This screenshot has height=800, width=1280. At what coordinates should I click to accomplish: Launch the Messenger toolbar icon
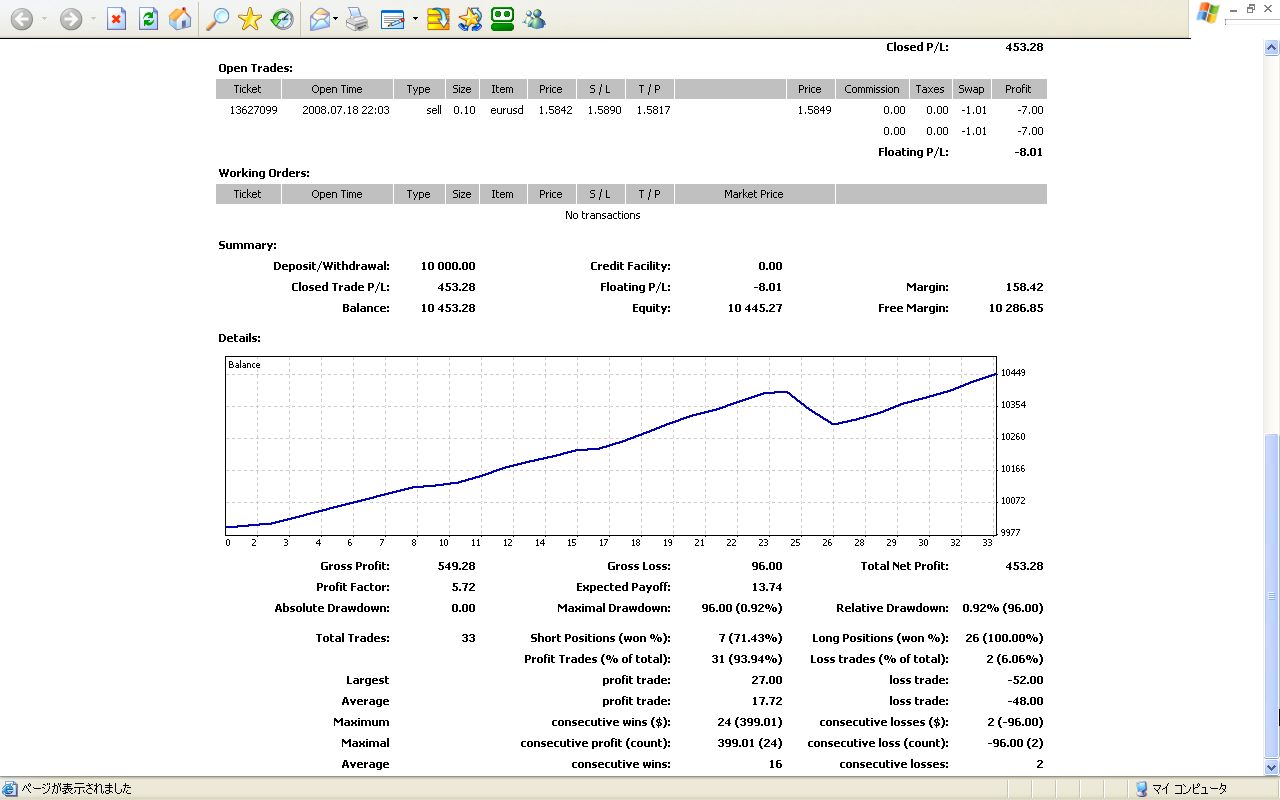534,19
